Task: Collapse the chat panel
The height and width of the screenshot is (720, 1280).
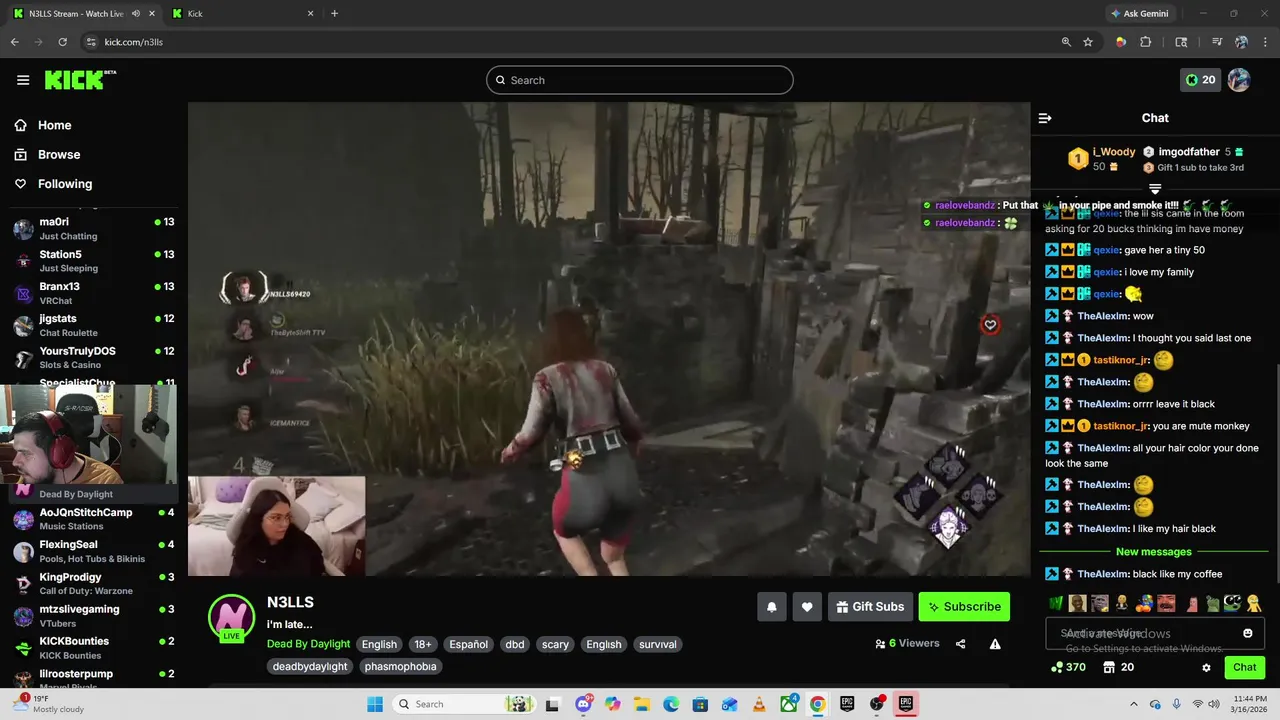Action: point(1045,118)
